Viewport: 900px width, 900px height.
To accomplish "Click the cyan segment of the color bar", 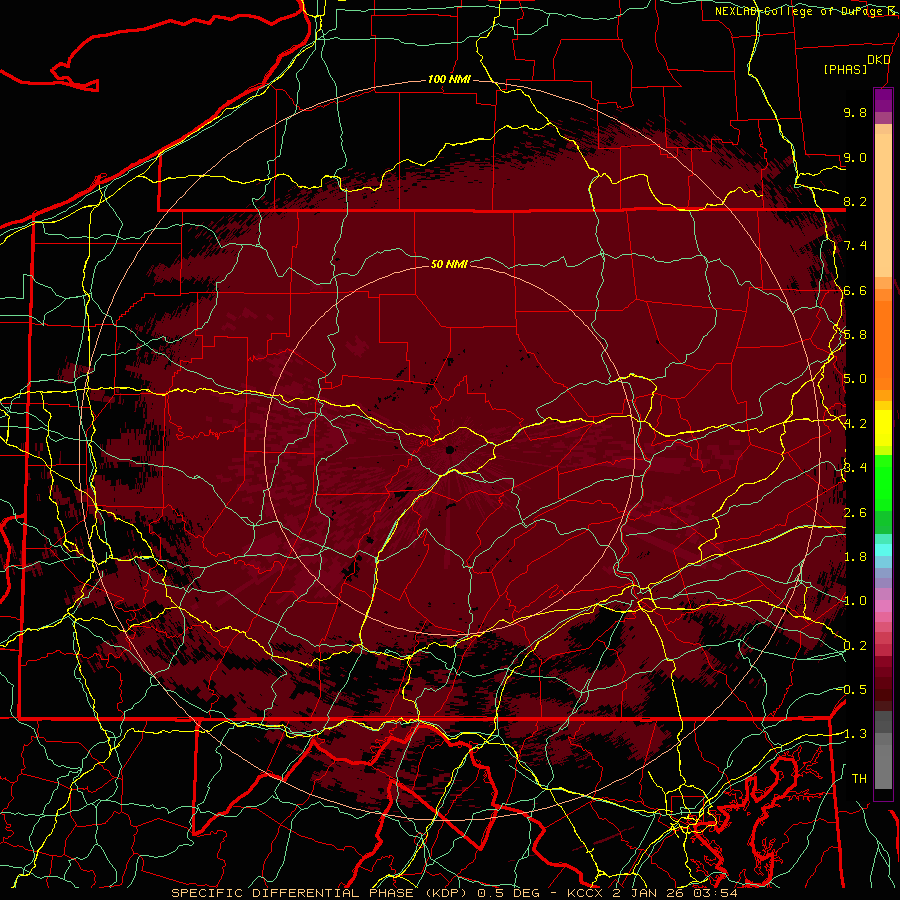I will pos(883,550).
